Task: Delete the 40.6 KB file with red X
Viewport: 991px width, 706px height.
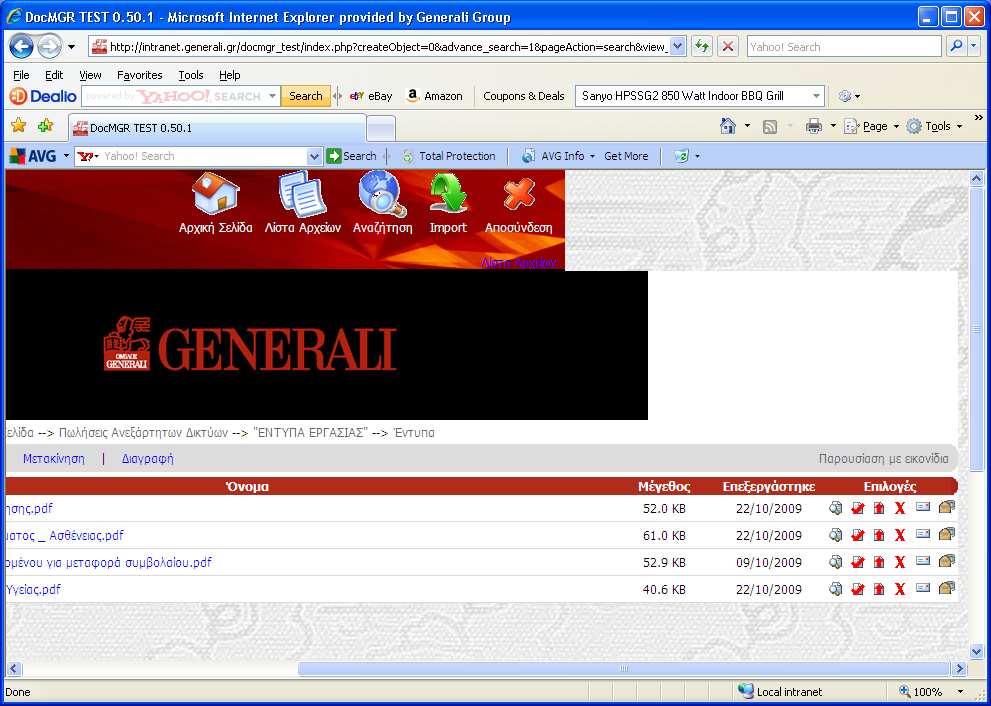Action: point(900,590)
